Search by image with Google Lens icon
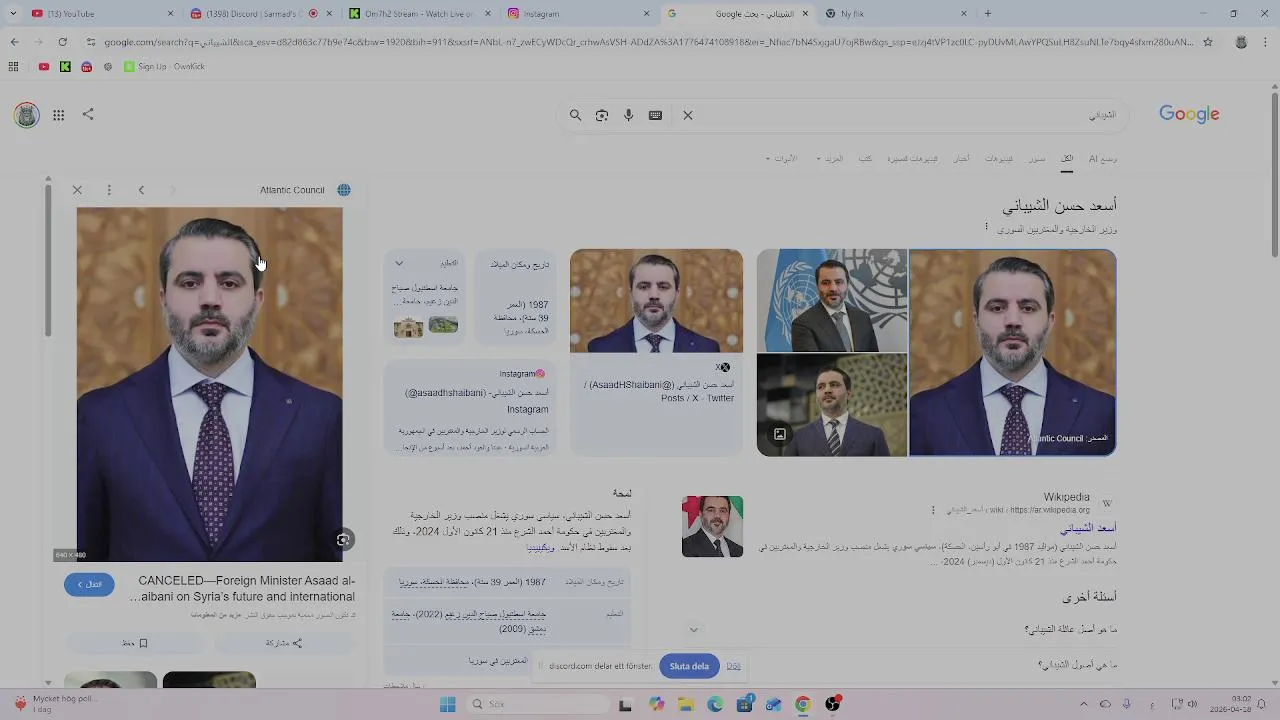The width and height of the screenshot is (1280, 720). pyautogui.click(x=602, y=115)
